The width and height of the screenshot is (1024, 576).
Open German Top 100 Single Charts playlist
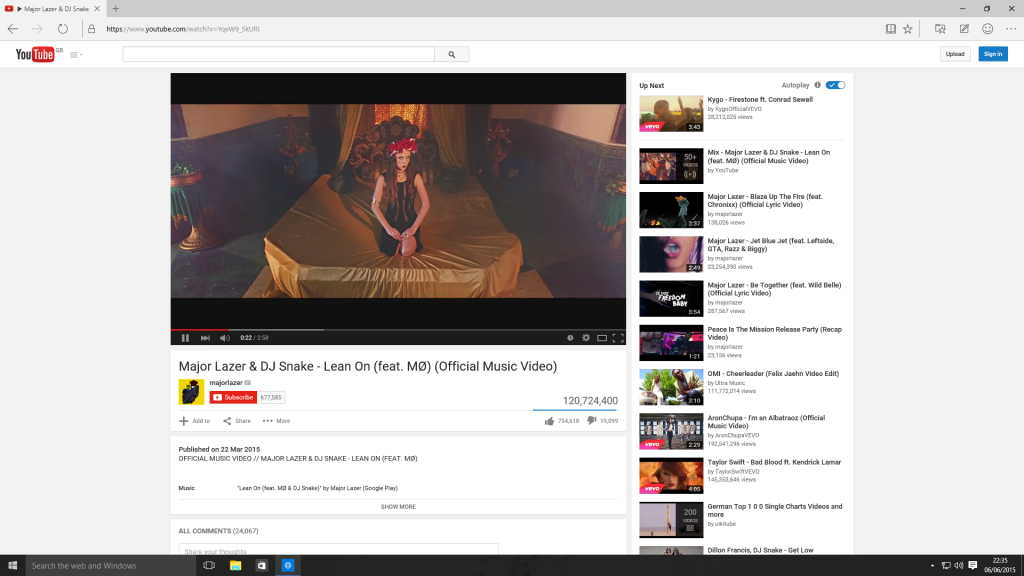(x=775, y=511)
